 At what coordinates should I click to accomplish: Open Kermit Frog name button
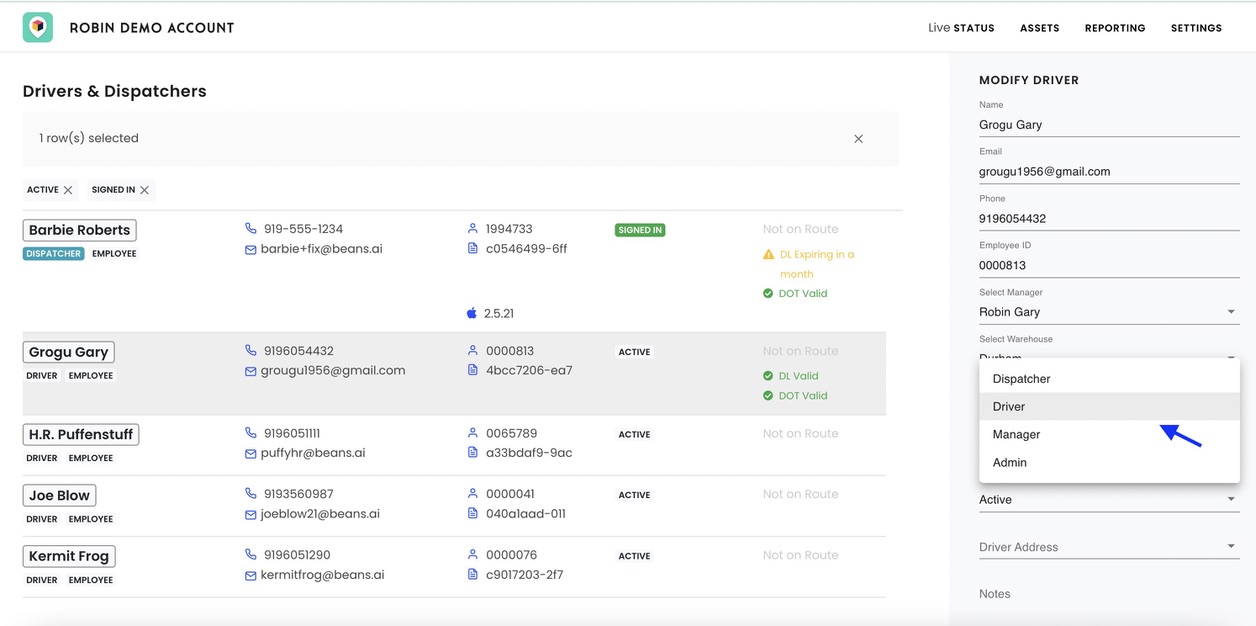click(x=68, y=556)
